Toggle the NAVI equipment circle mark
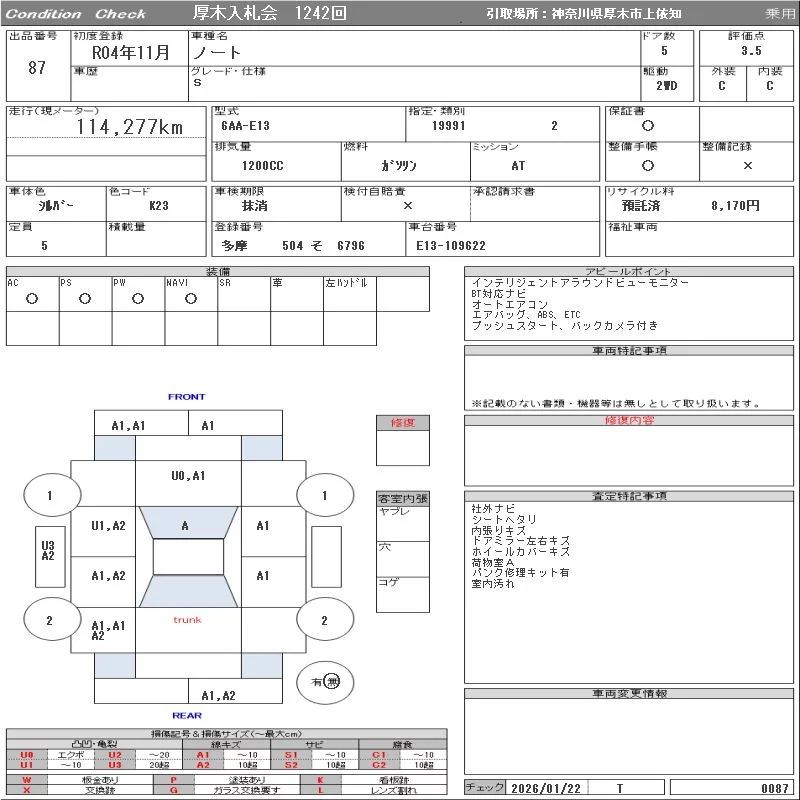 [x=191, y=299]
